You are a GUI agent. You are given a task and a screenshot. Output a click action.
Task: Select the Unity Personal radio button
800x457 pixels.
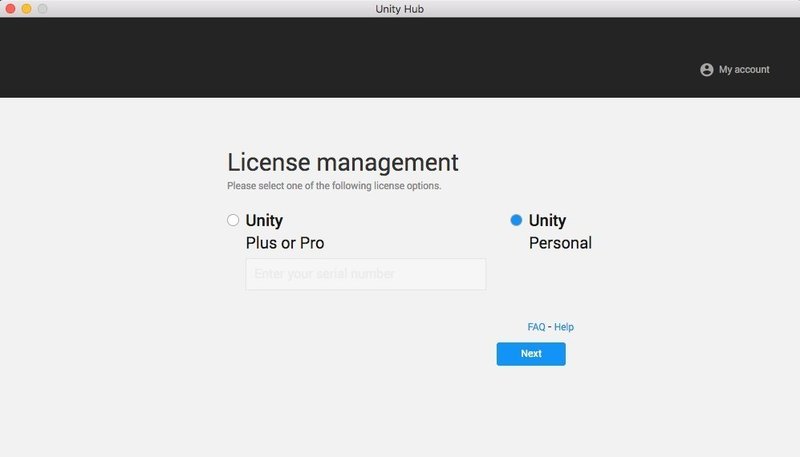pos(516,220)
